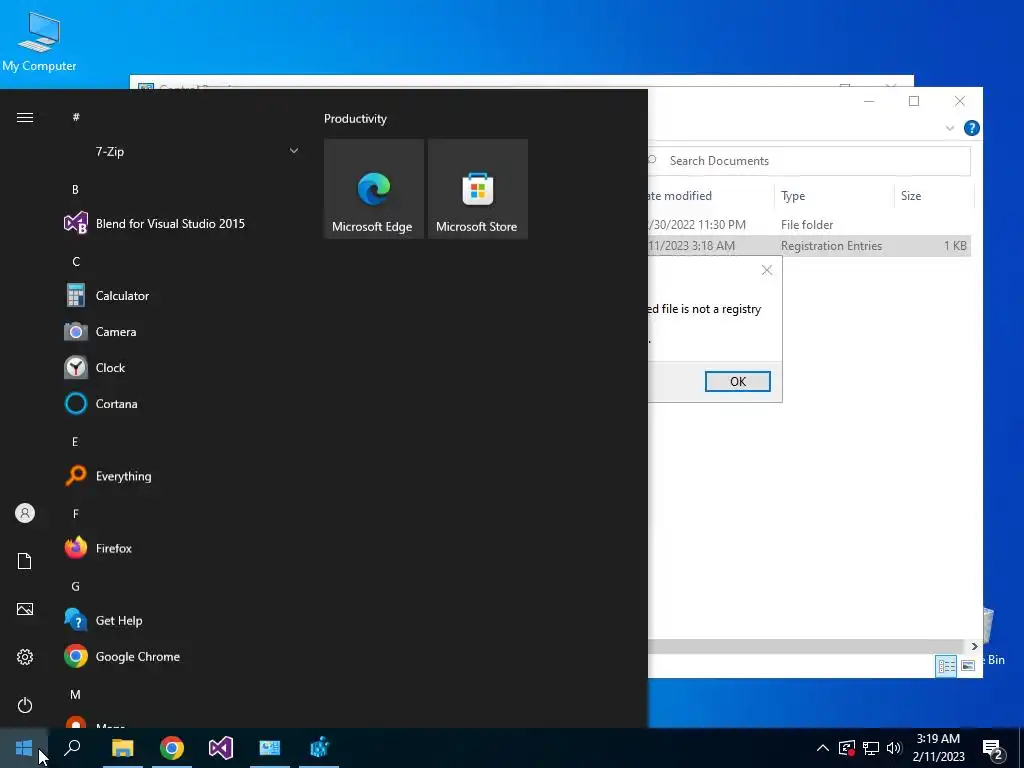Click OK in the registry error dialog

click(737, 381)
